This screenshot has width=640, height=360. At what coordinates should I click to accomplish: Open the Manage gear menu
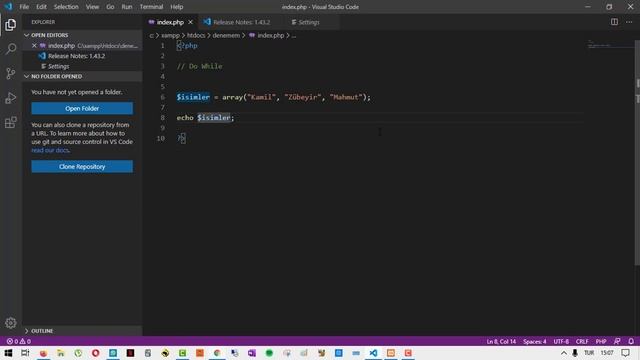point(11,323)
